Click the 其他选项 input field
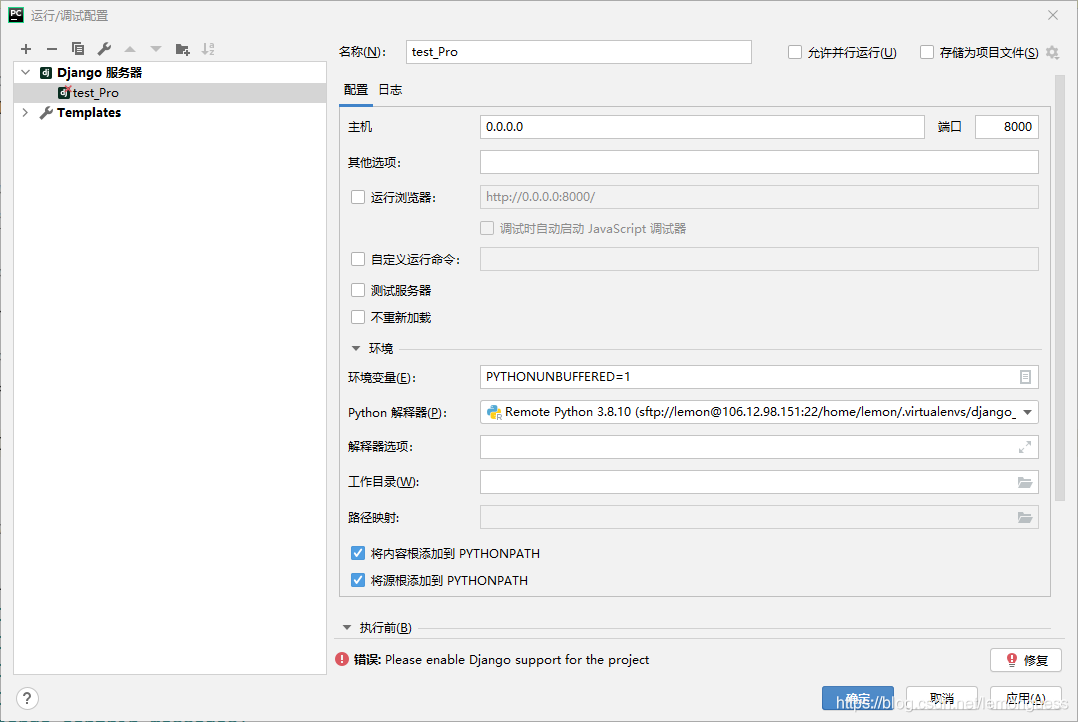 coord(759,162)
